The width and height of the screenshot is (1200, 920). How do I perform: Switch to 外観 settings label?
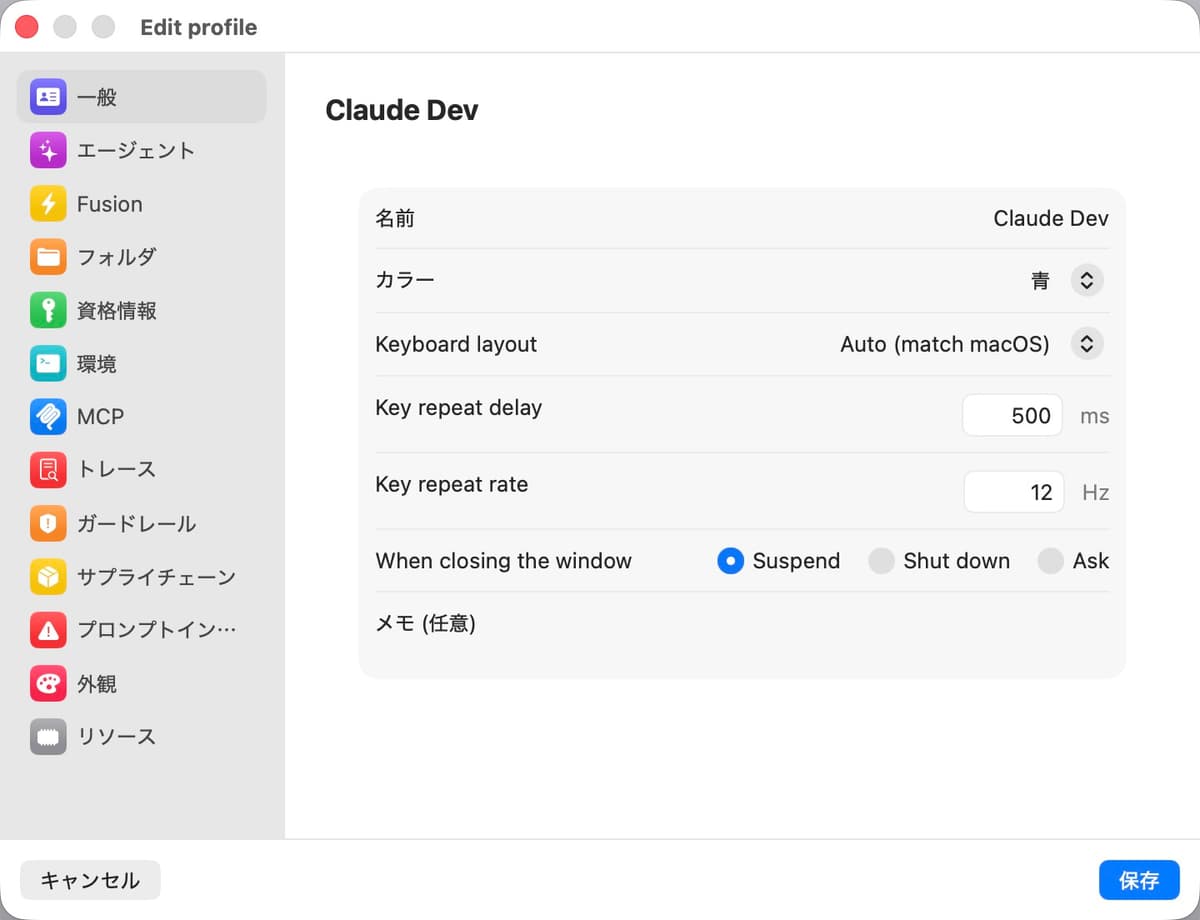coord(97,684)
